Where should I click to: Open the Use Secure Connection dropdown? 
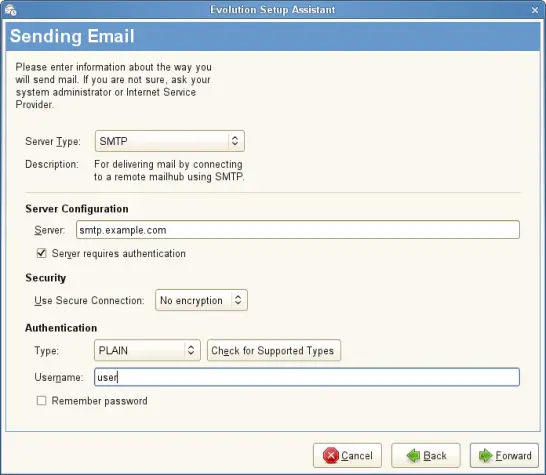point(201,300)
